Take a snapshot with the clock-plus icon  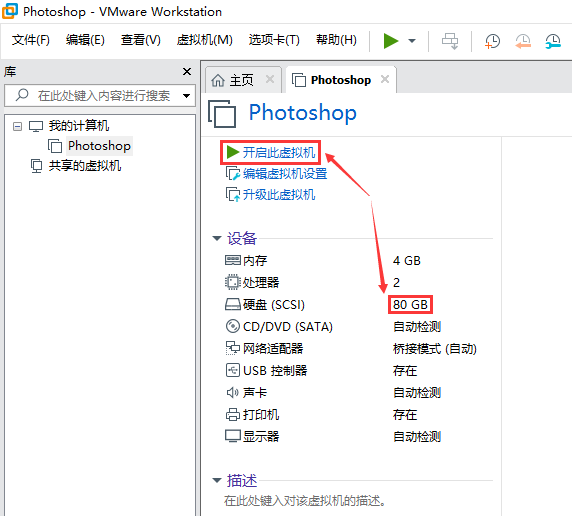pos(492,41)
